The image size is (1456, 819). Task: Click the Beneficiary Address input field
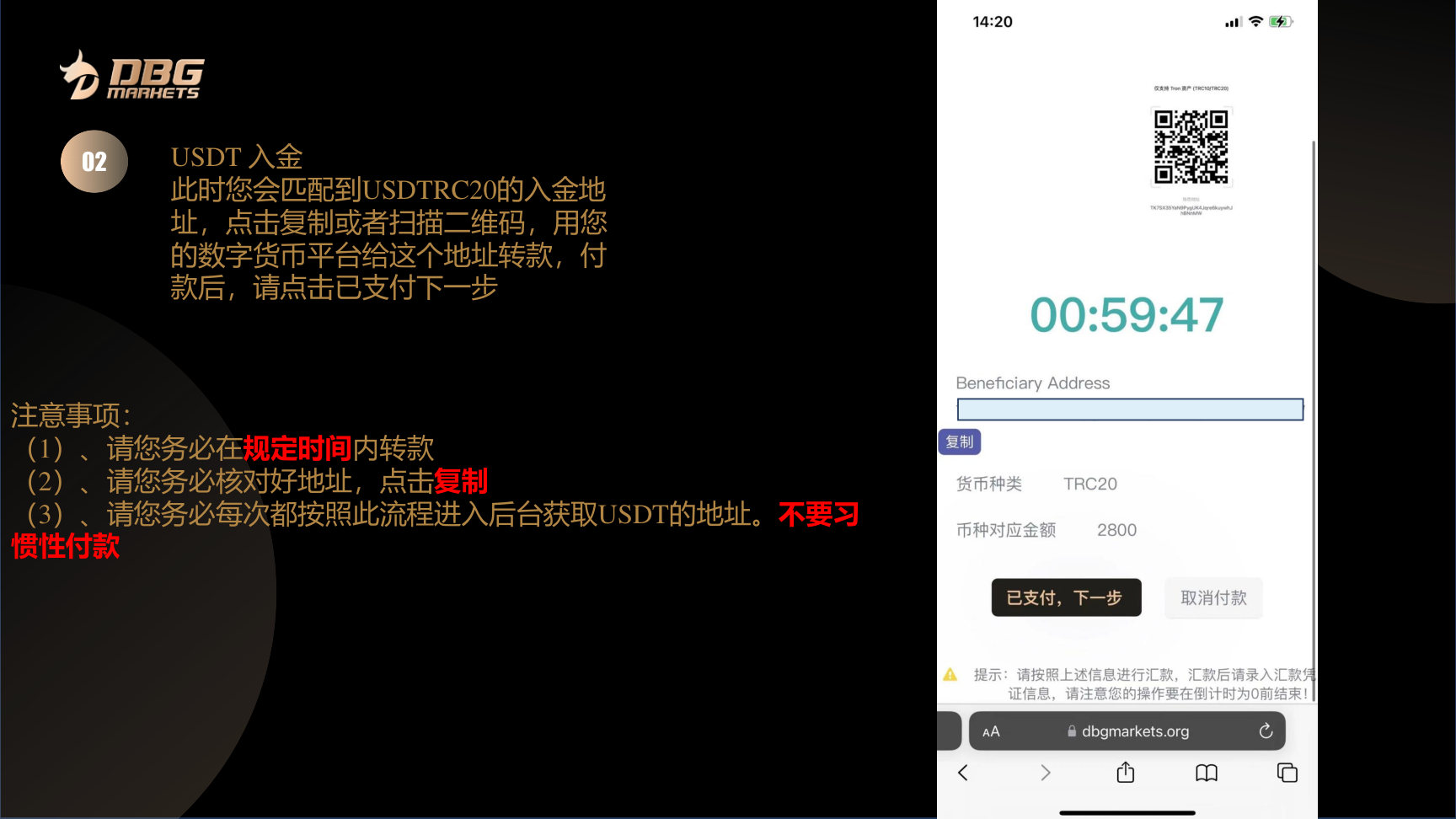point(1130,409)
